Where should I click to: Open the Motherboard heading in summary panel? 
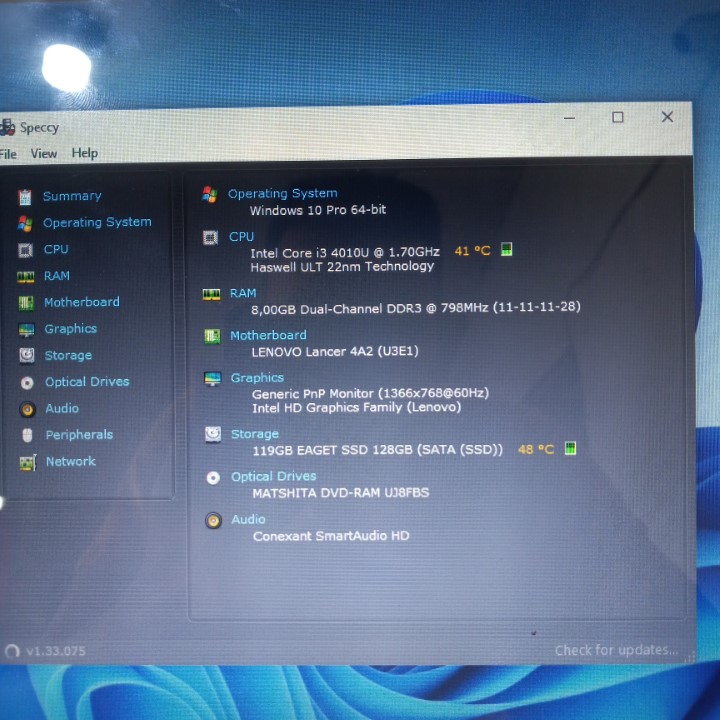(x=268, y=336)
